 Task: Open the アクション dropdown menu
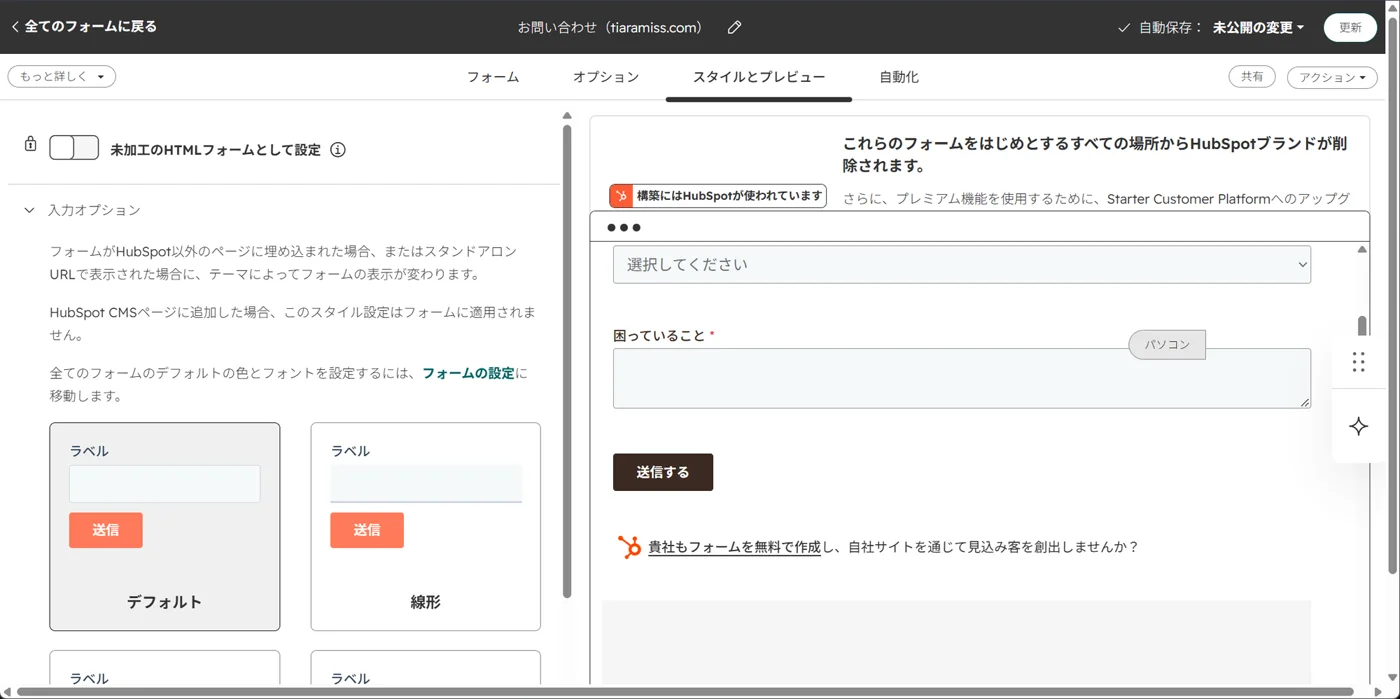[1332, 77]
